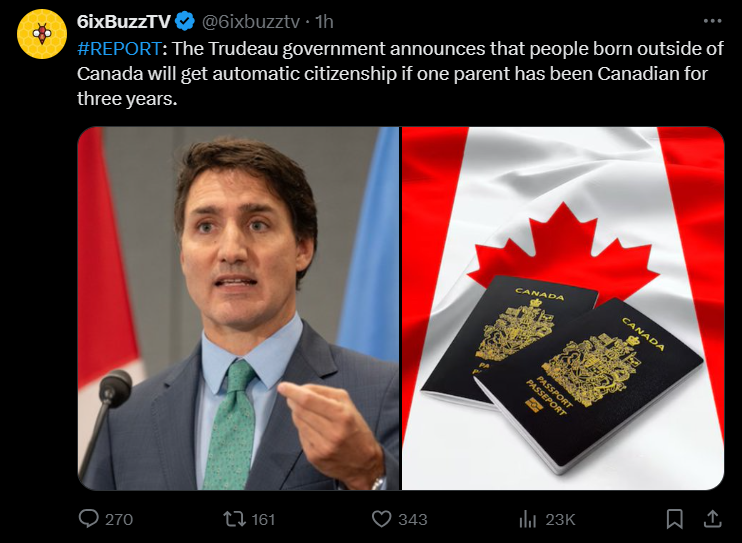742x543 pixels.
Task: Open the photo of the man speaking
Action: tap(238, 308)
